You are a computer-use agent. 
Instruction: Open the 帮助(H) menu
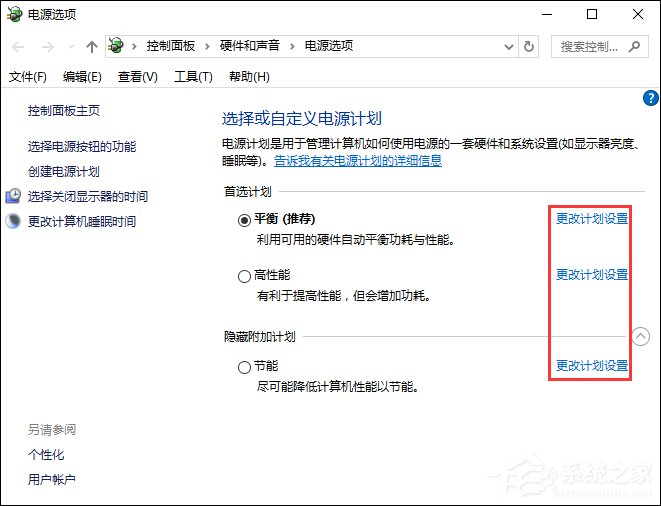(250, 77)
